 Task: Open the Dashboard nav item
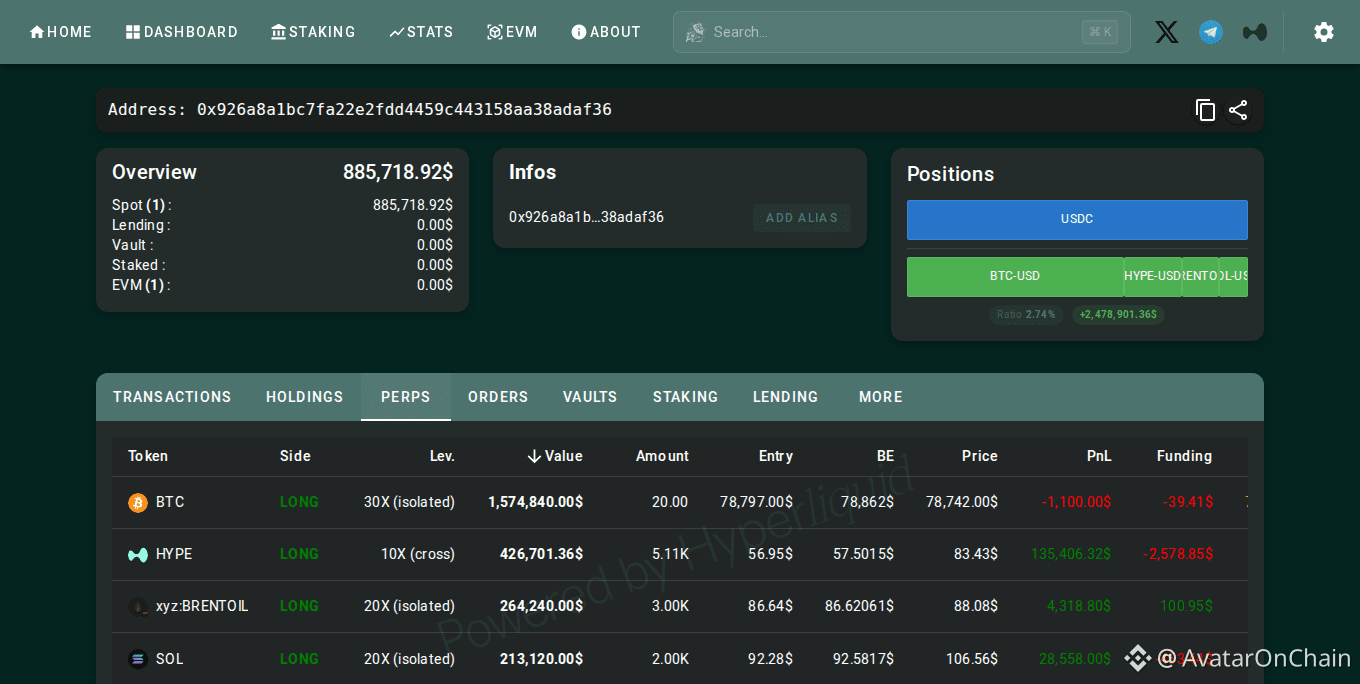182,32
